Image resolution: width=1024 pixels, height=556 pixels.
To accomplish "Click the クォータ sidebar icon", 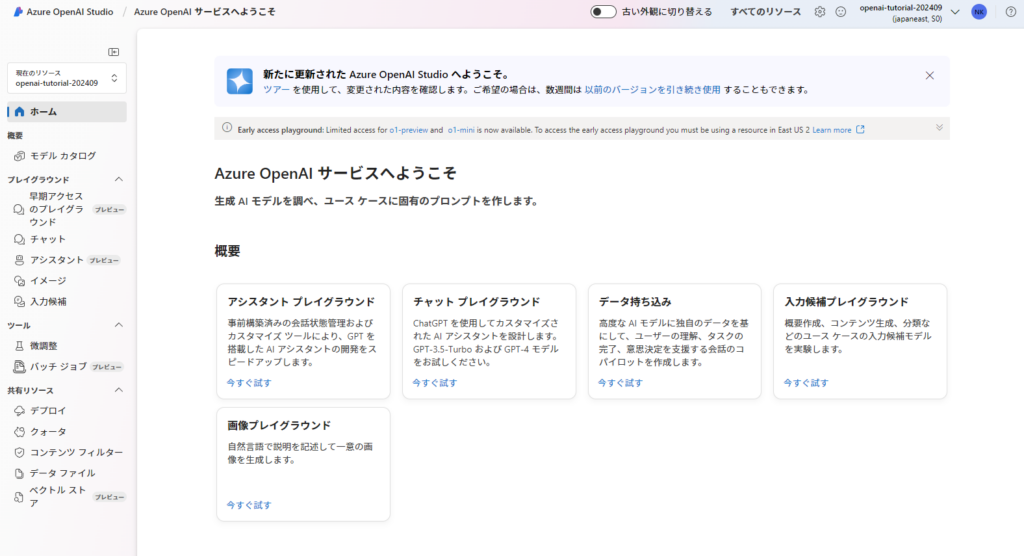I will pos(20,431).
